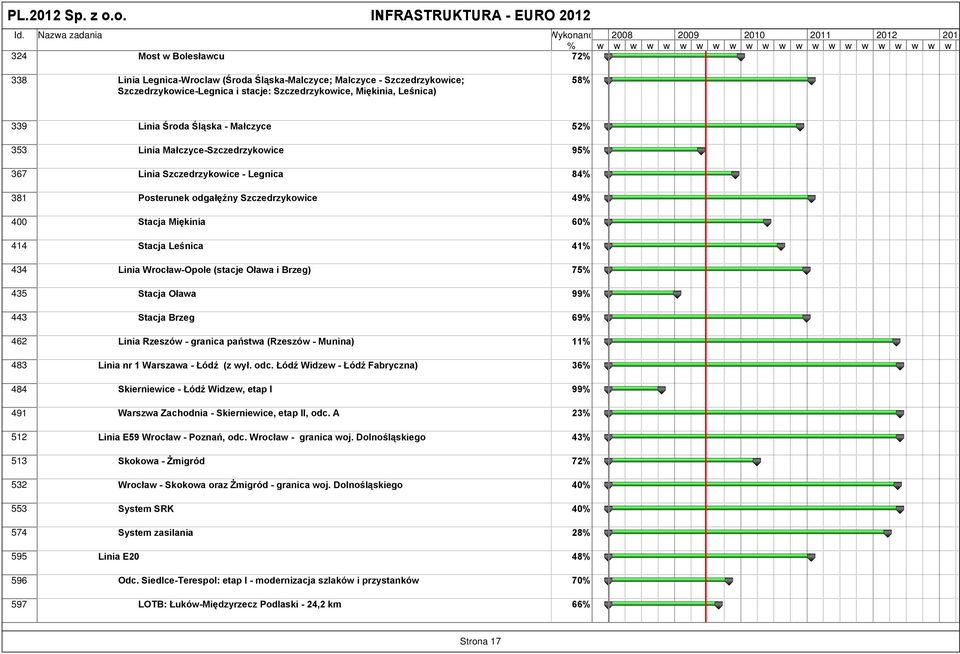Click end marker of Stacja Miękinia bar
The width and height of the screenshot is (960, 654).
(767, 223)
